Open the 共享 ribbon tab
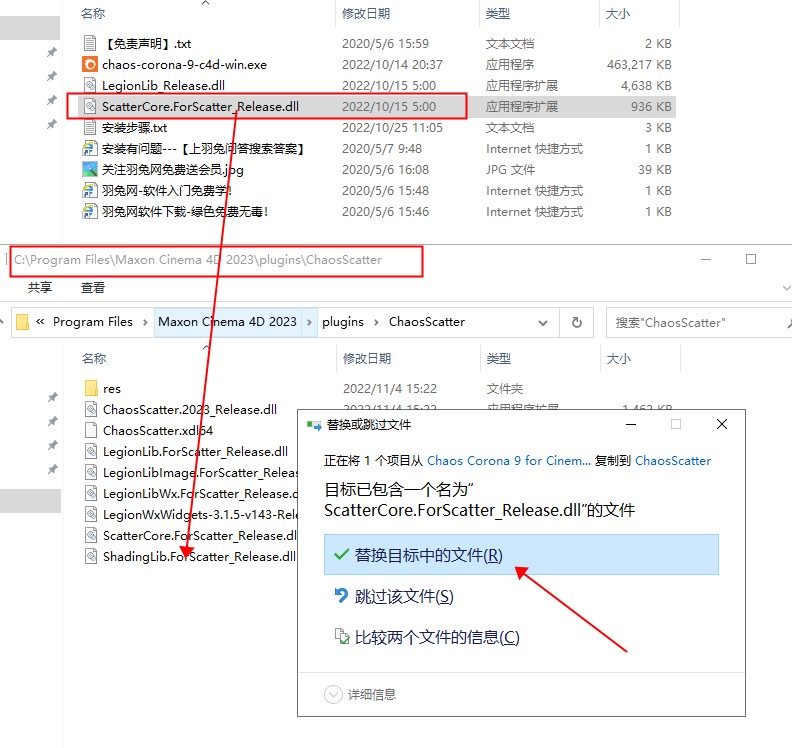The height and width of the screenshot is (748, 792). 40,288
